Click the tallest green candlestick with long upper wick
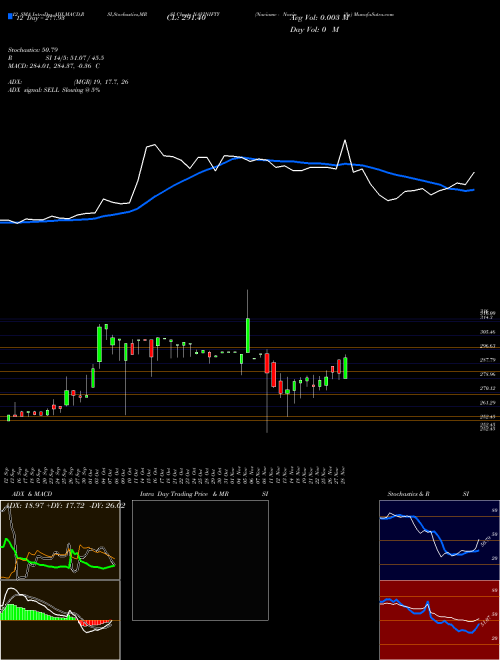Viewport: 500px width, 660px height. click(x=248, y=335)
